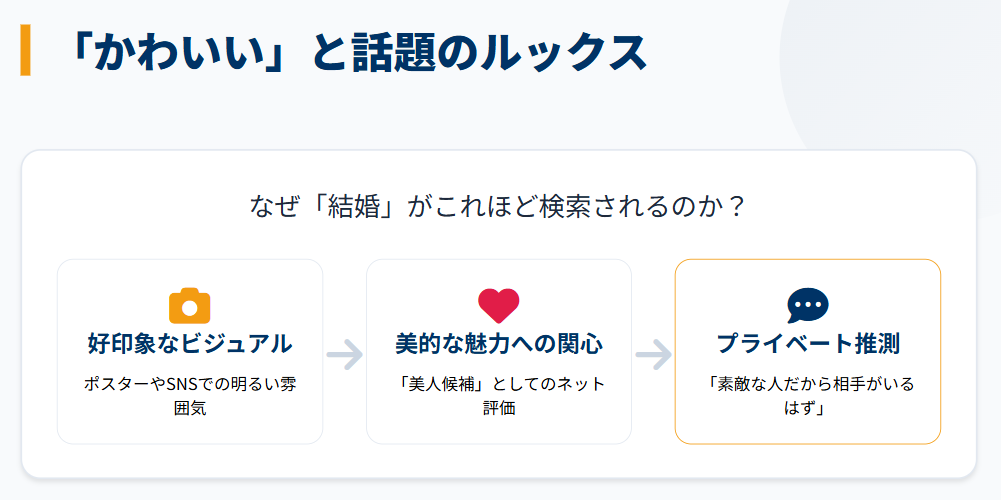Viewport: 1001px width, 500px height.
Task: Click the orange accent bar beside the title
Action: pyautogui.click(x=25, y=51)
